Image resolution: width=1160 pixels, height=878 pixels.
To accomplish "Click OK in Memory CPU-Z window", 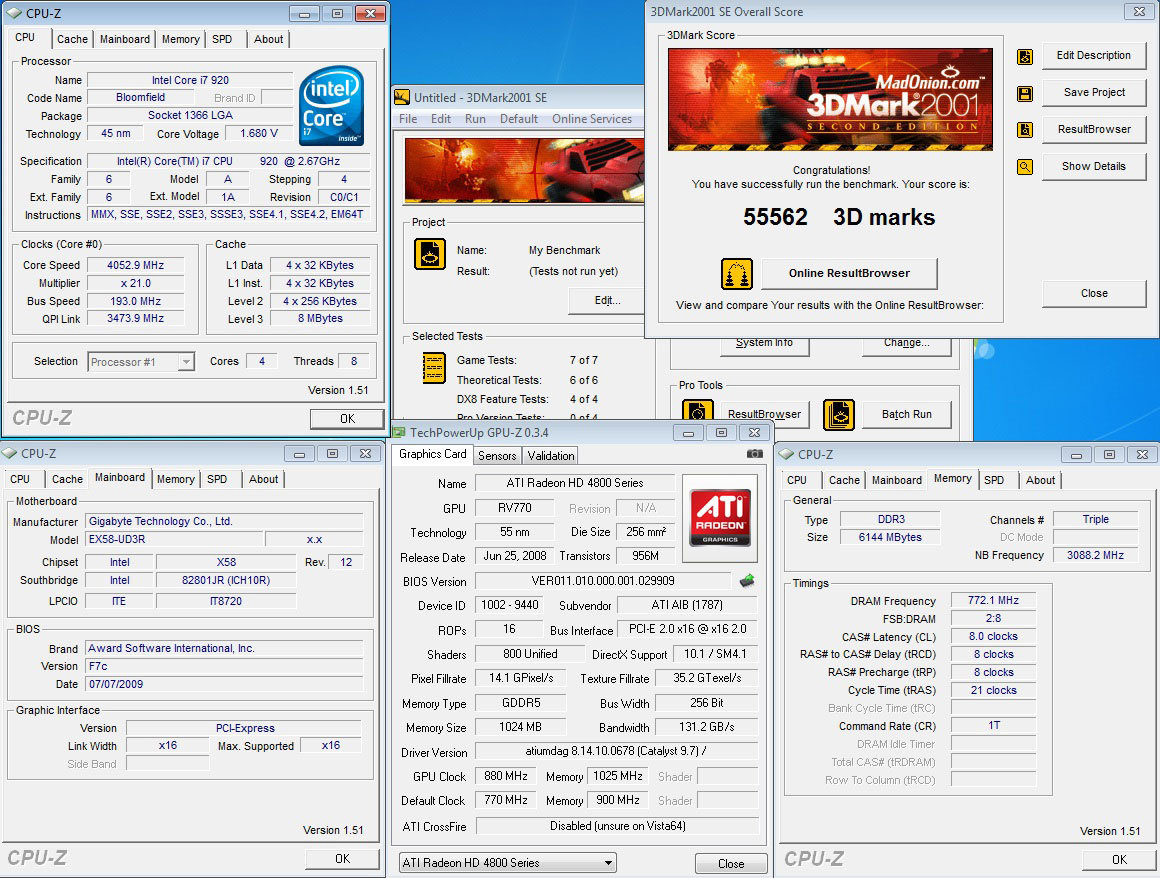I will tap(1119, 860).
